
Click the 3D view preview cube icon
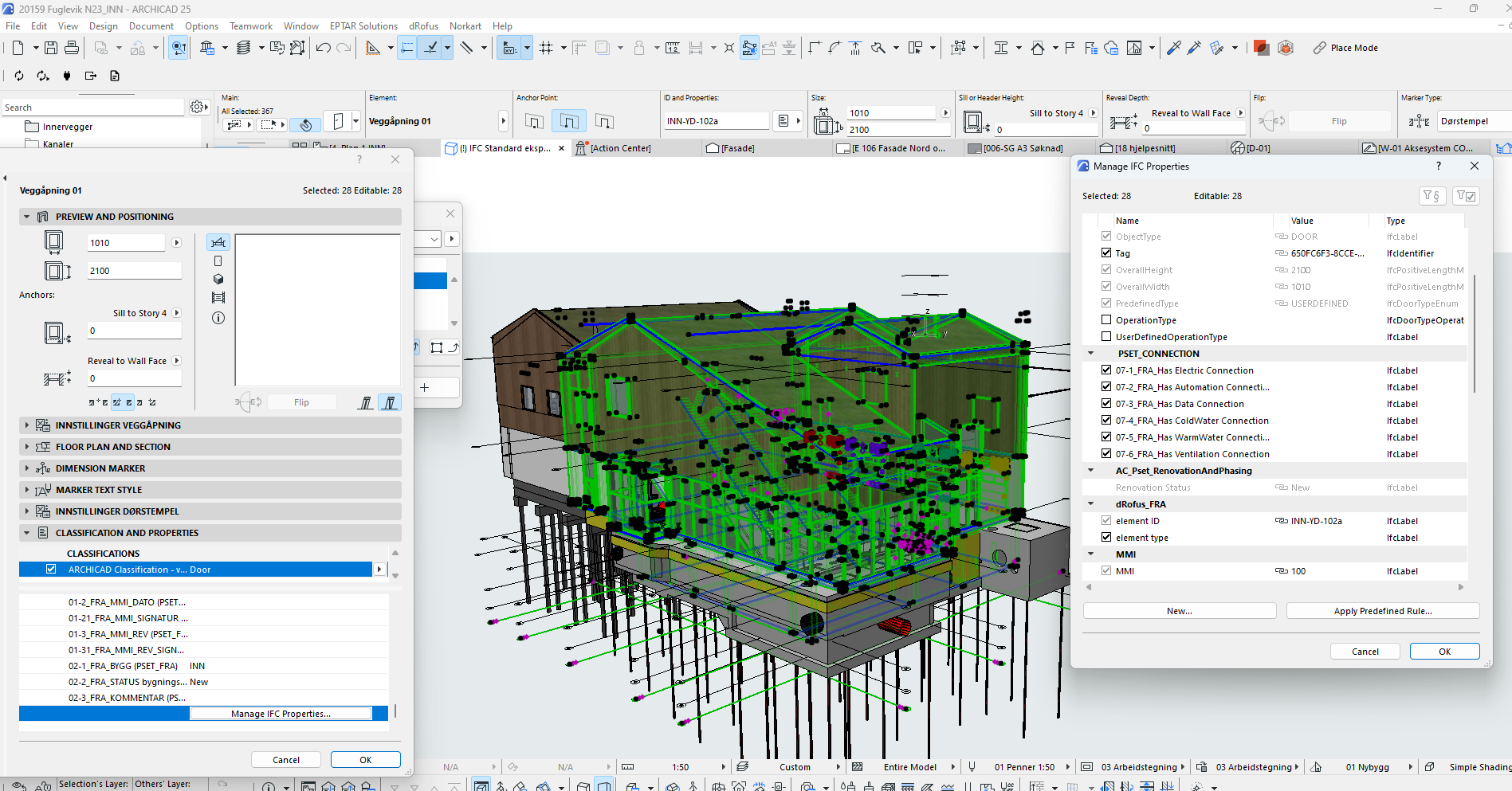pyautogui.click(x=218, y=280)
